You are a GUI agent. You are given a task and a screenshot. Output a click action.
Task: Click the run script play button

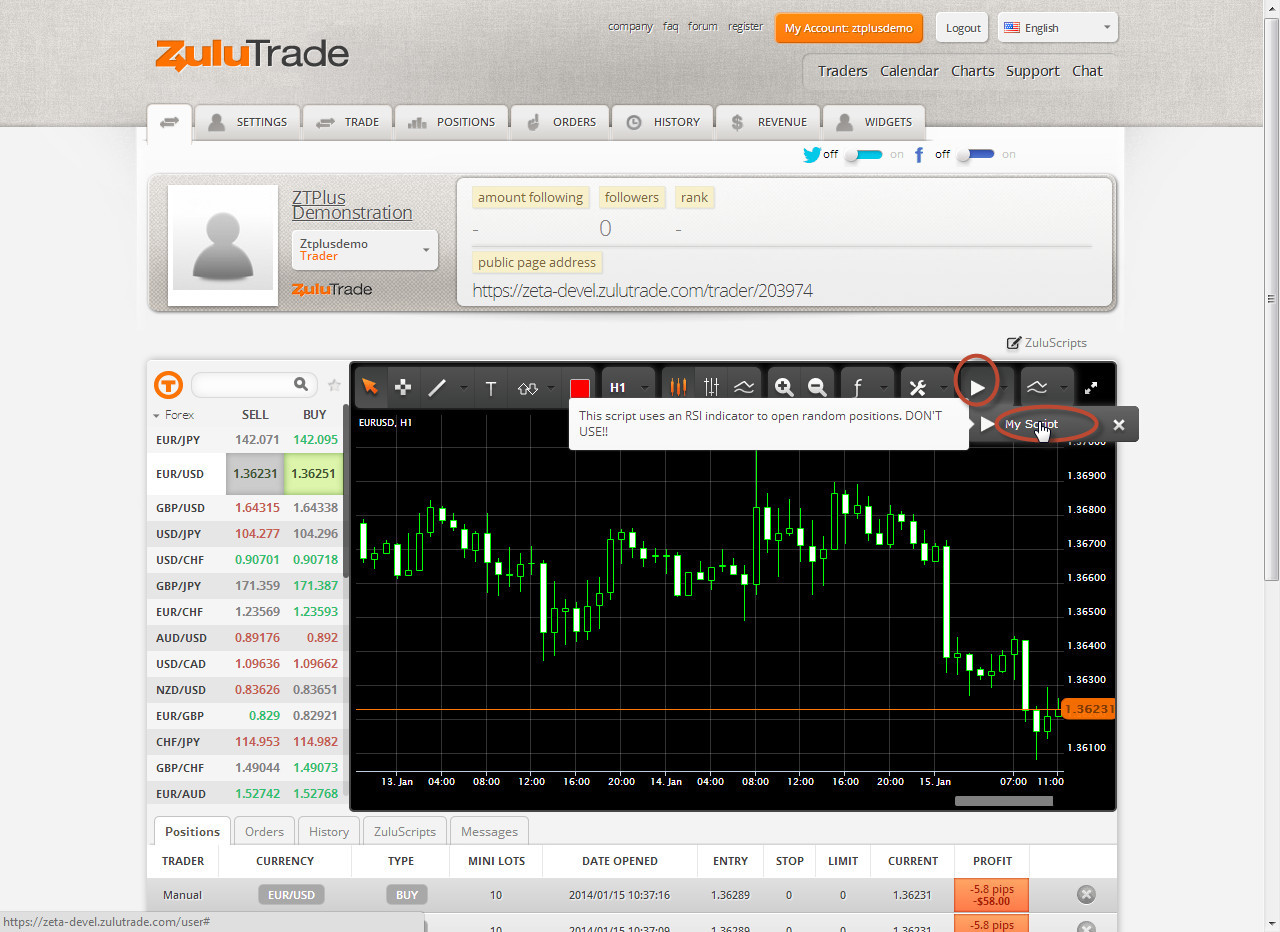[978, 387]
